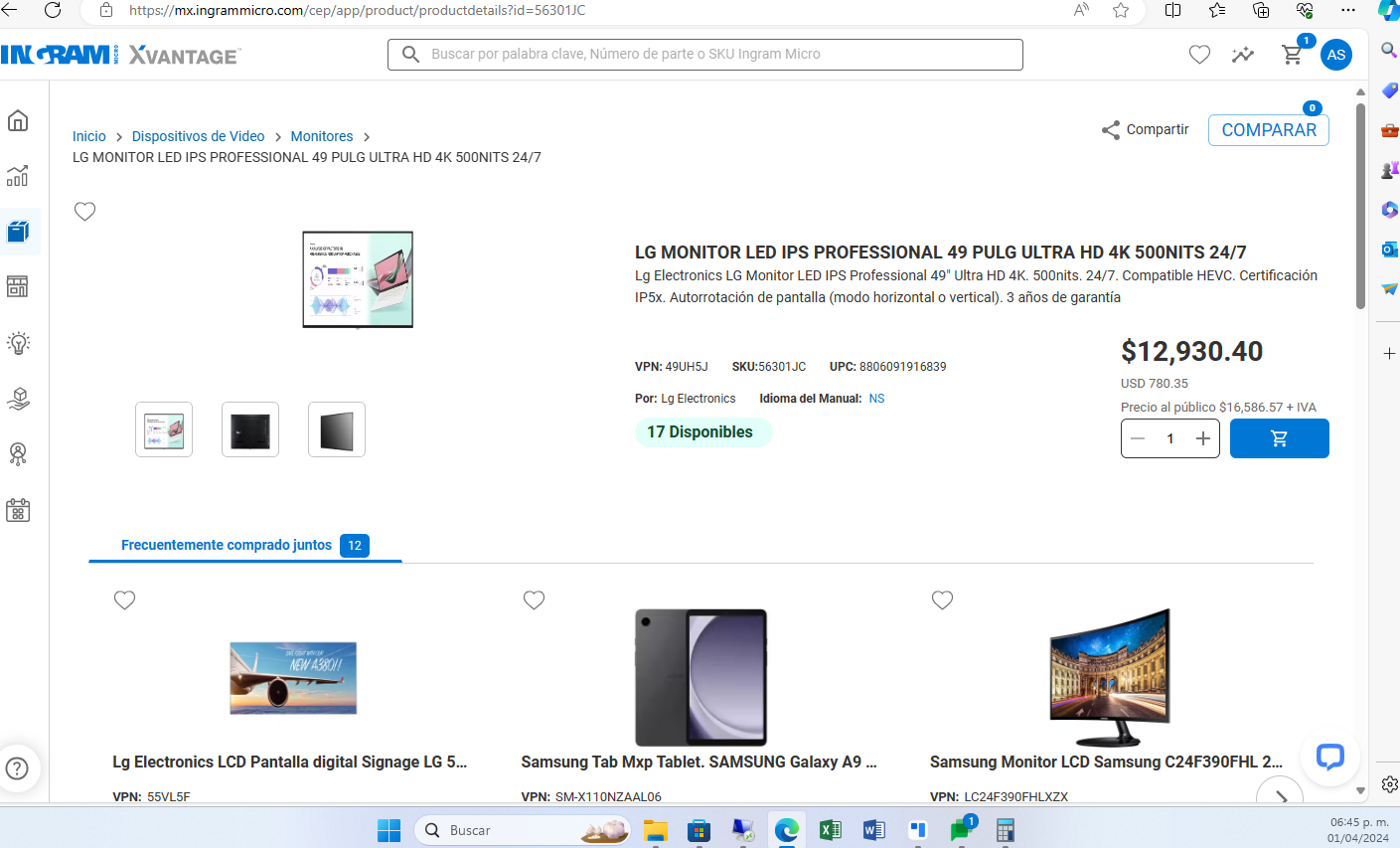Screen dimensions: 1400x848
Task: Open the help question mark icon
Action: pos(17,768)
